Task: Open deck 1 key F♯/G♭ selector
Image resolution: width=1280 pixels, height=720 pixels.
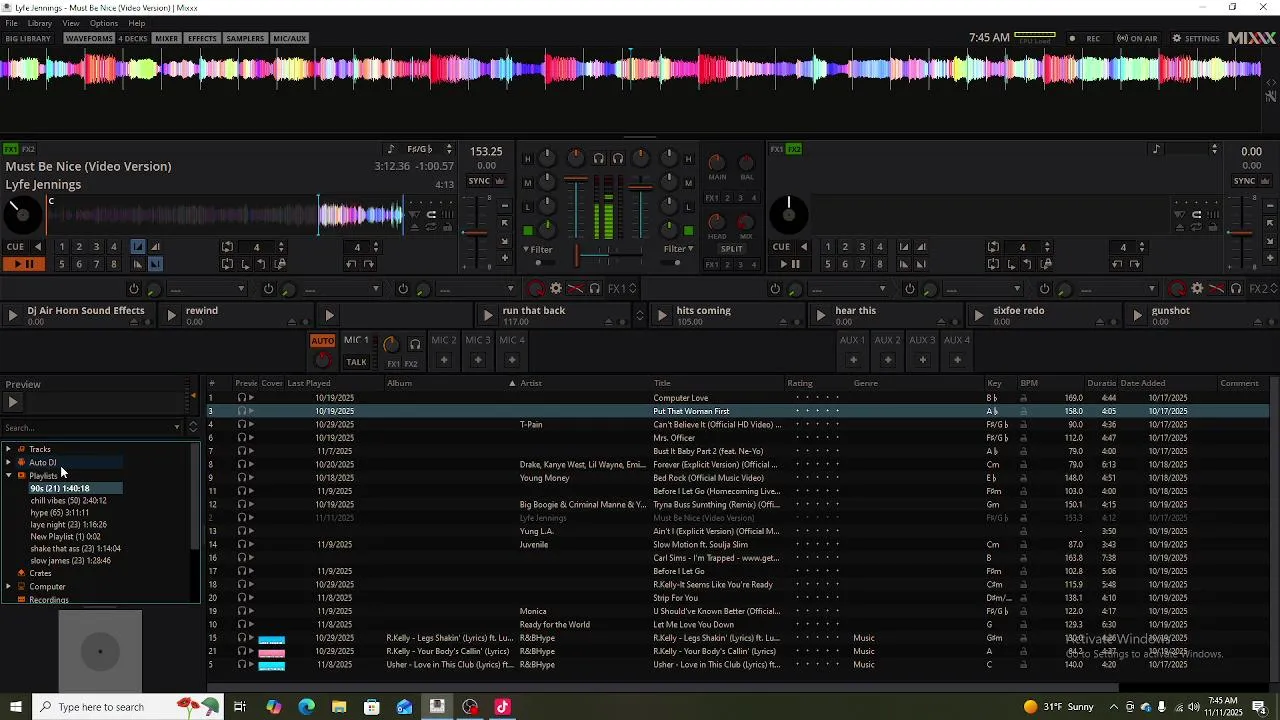Action: [419, 149]
